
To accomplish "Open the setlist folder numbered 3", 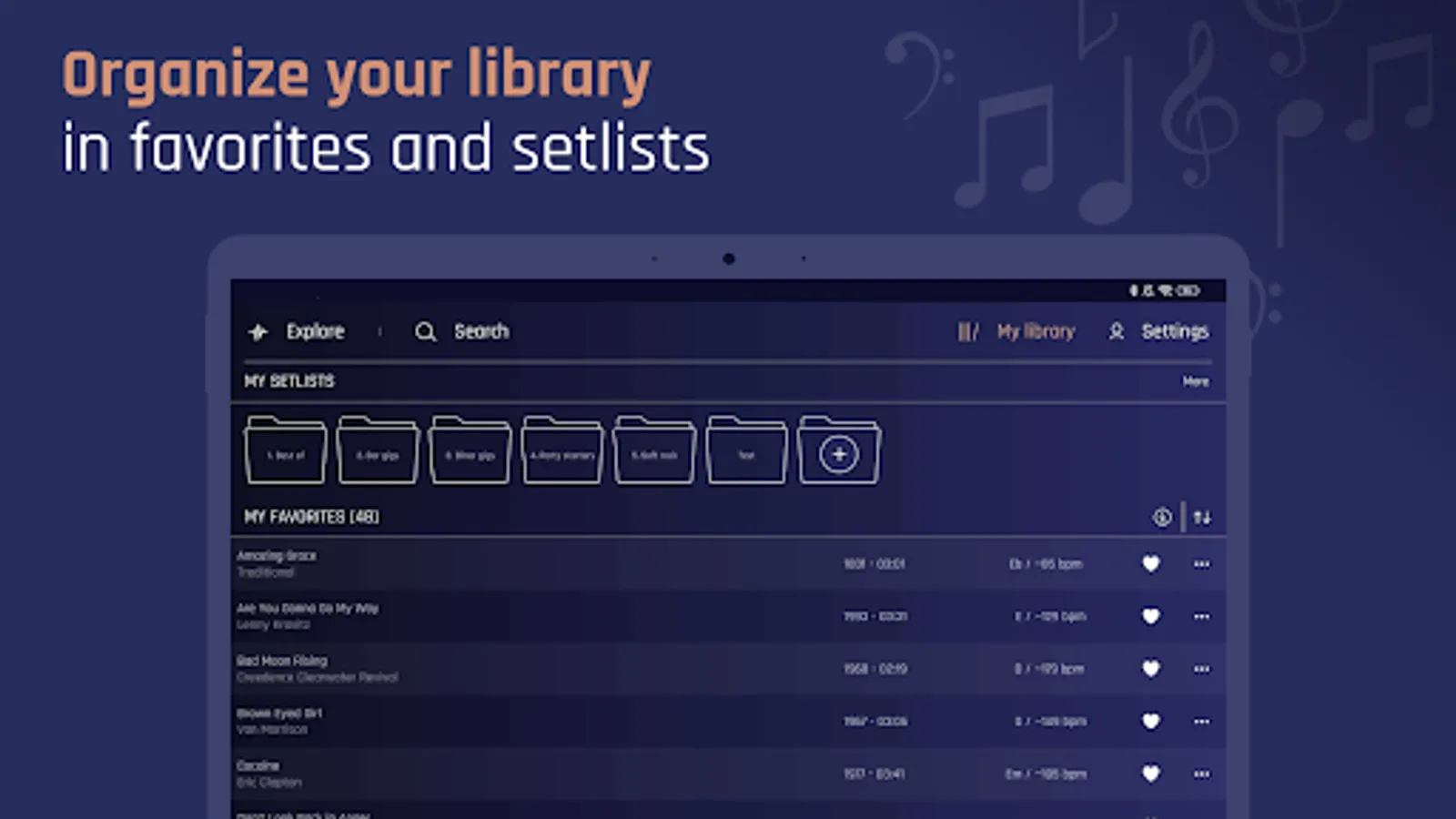I will click(470, 450).
